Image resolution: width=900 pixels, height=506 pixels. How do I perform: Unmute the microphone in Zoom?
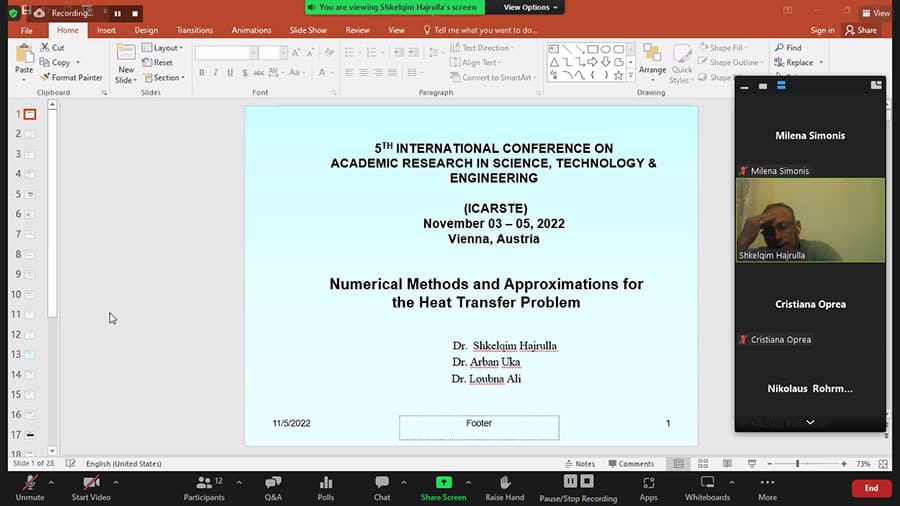pos(30,487)
